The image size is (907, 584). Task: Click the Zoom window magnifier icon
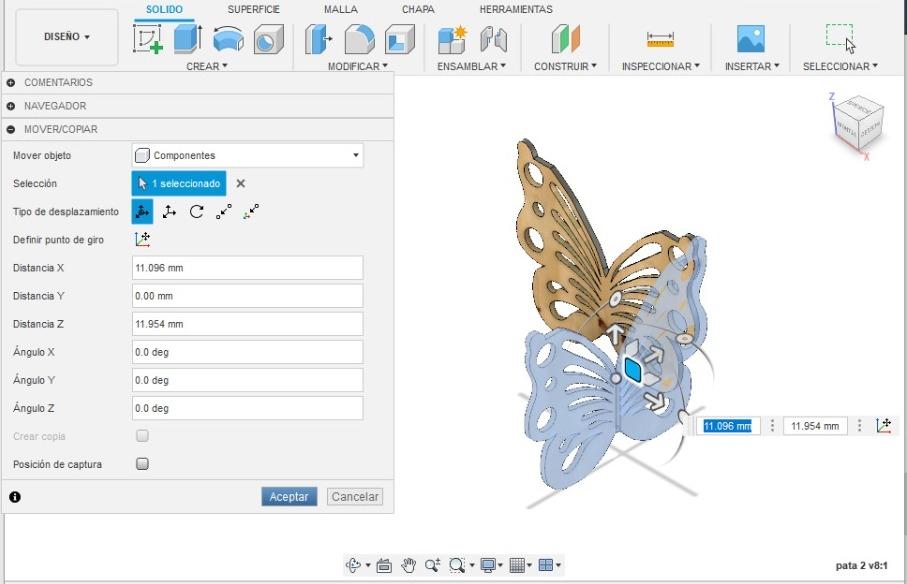coord(457,565)
